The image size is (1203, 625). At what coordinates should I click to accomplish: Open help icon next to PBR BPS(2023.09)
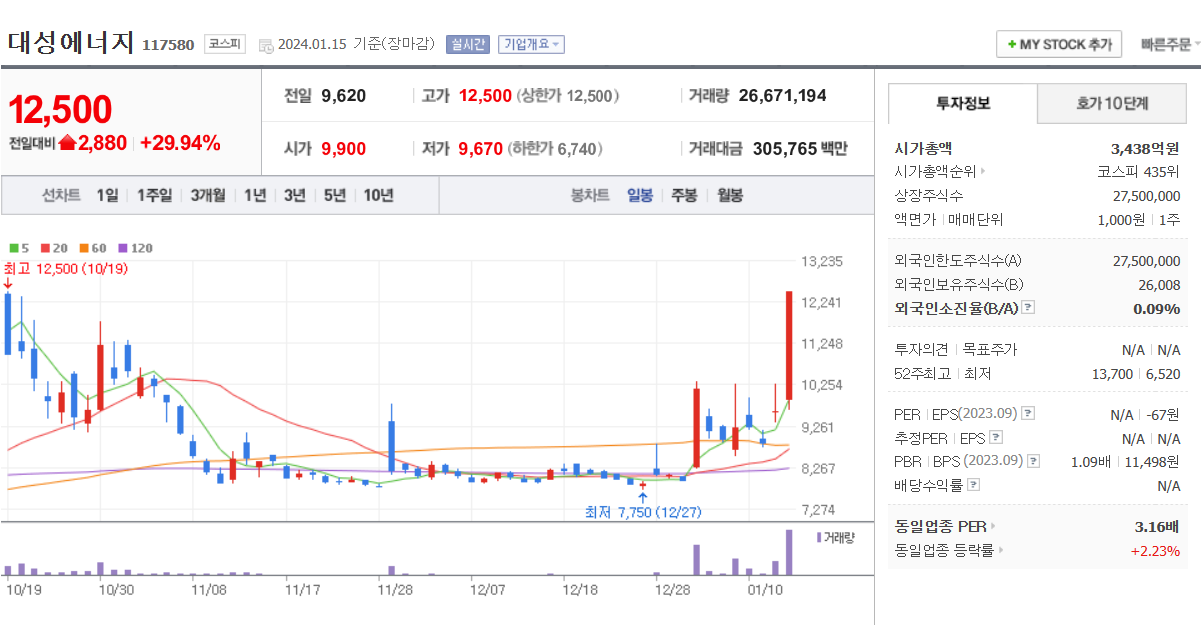(x=1034, y=461)
